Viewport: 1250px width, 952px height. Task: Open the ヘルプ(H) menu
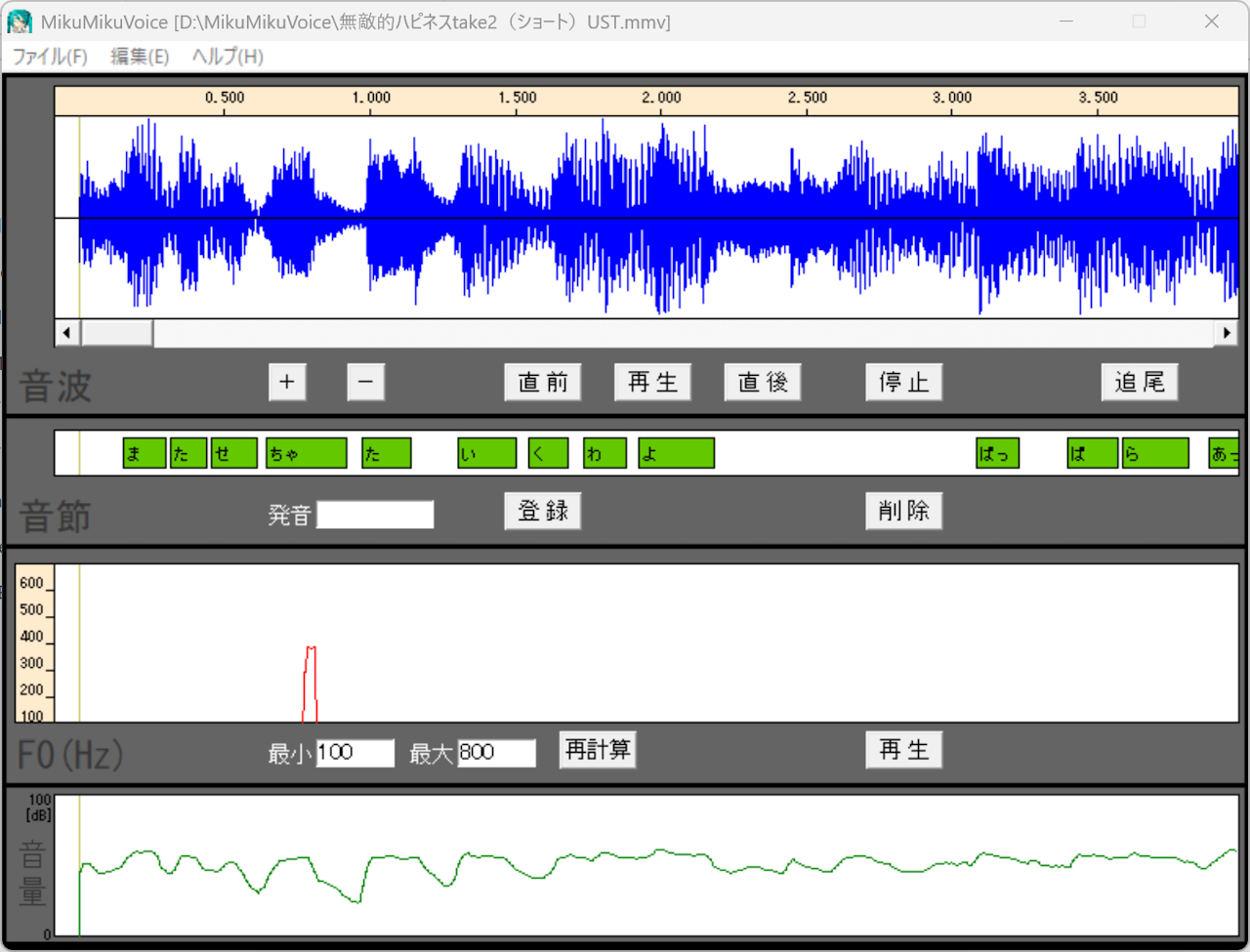(228, 57)
